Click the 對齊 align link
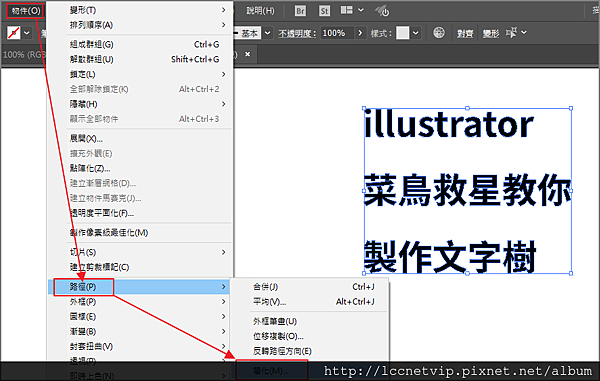 [465, 34]
